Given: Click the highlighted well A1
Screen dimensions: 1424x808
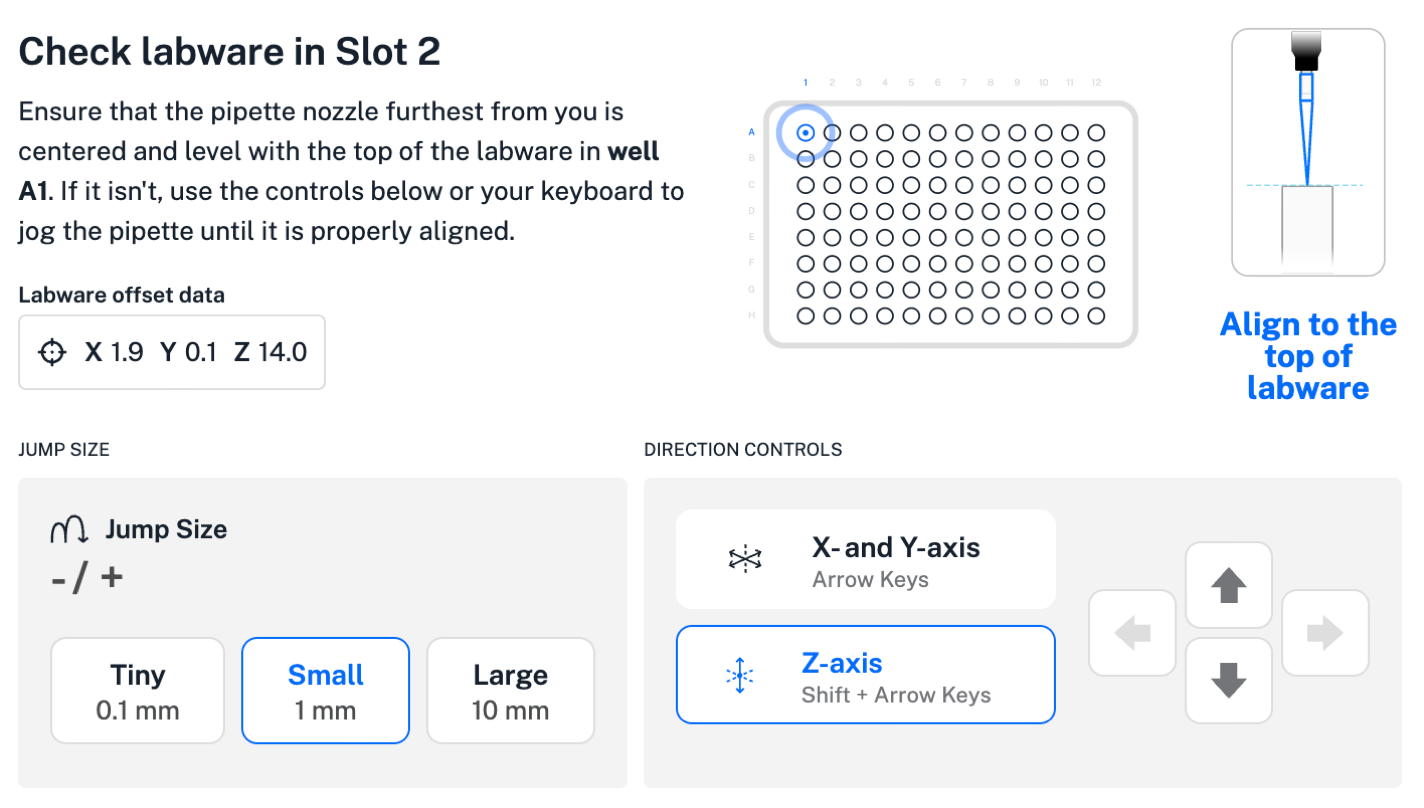Looking at the screenshot, I should (x=805, y=132).
